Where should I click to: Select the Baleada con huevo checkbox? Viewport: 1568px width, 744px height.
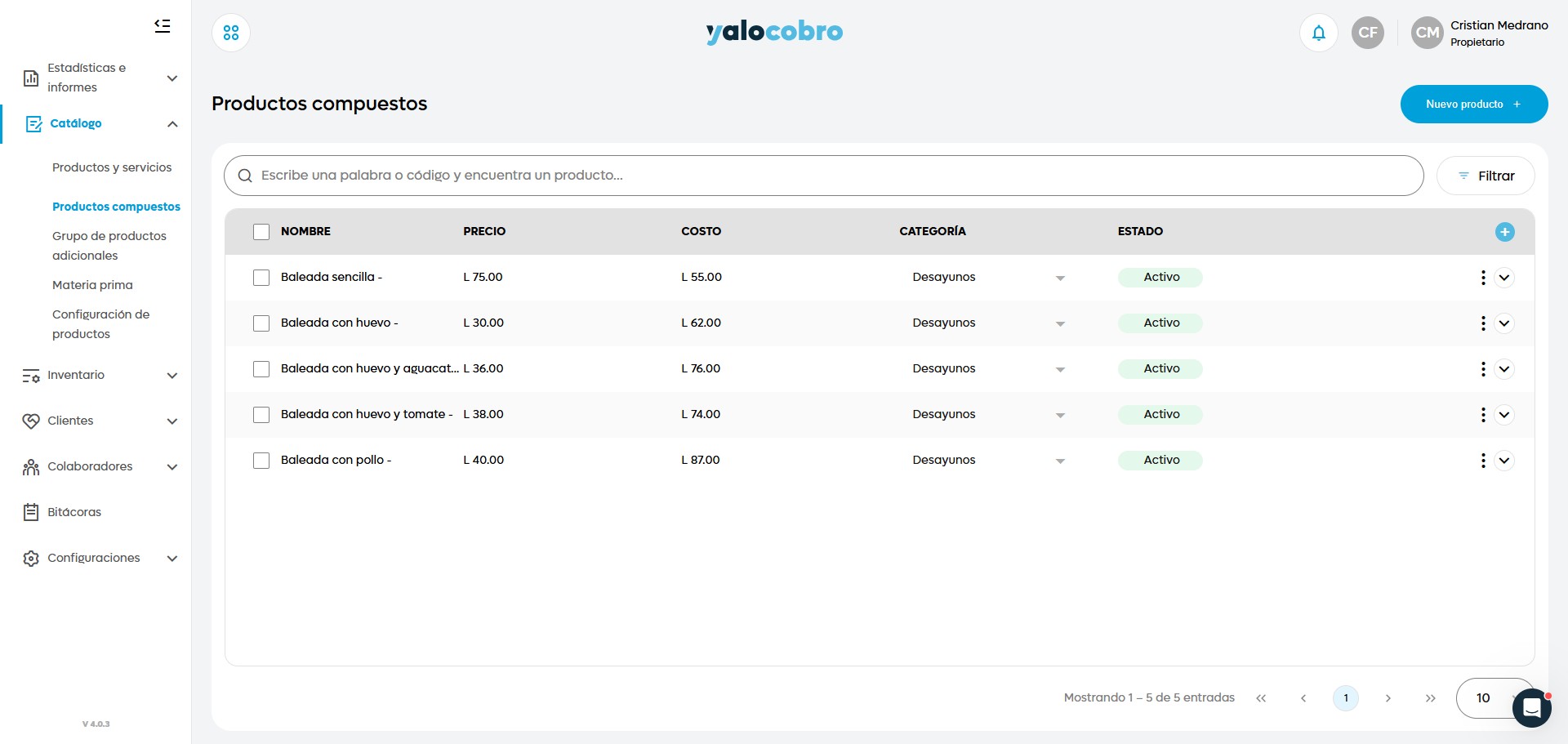point(261,323)
